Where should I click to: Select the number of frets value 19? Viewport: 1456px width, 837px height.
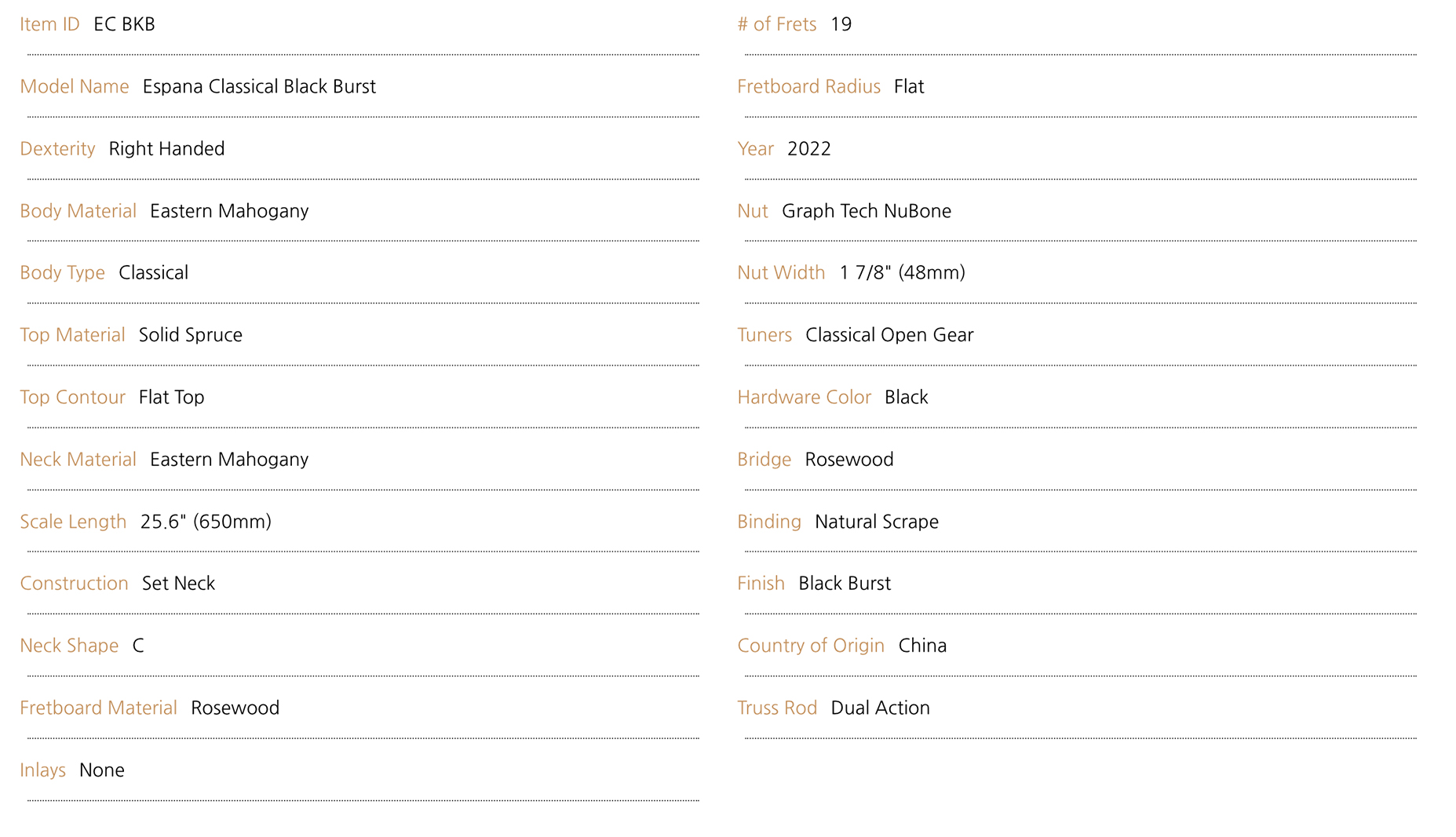tap(841, 24)
